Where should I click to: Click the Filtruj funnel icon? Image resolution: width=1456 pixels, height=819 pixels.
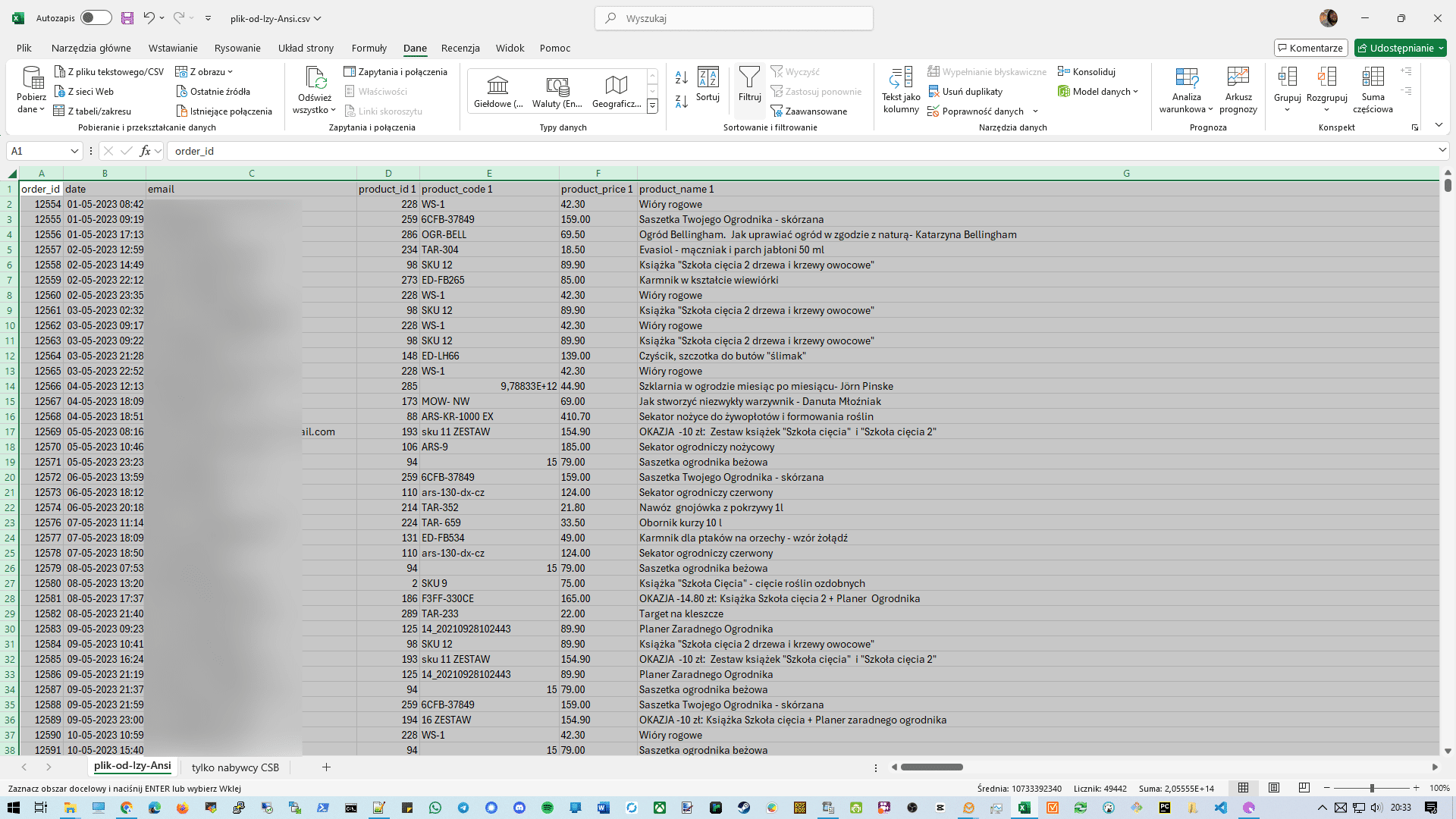[x=749, y=77]
